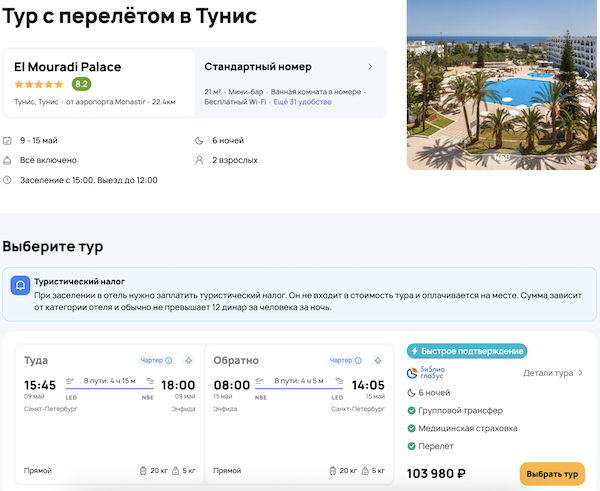Click the moon icon beside 6 ночей
This screenshot has width=600, height=491.
[x=200, y=141]
